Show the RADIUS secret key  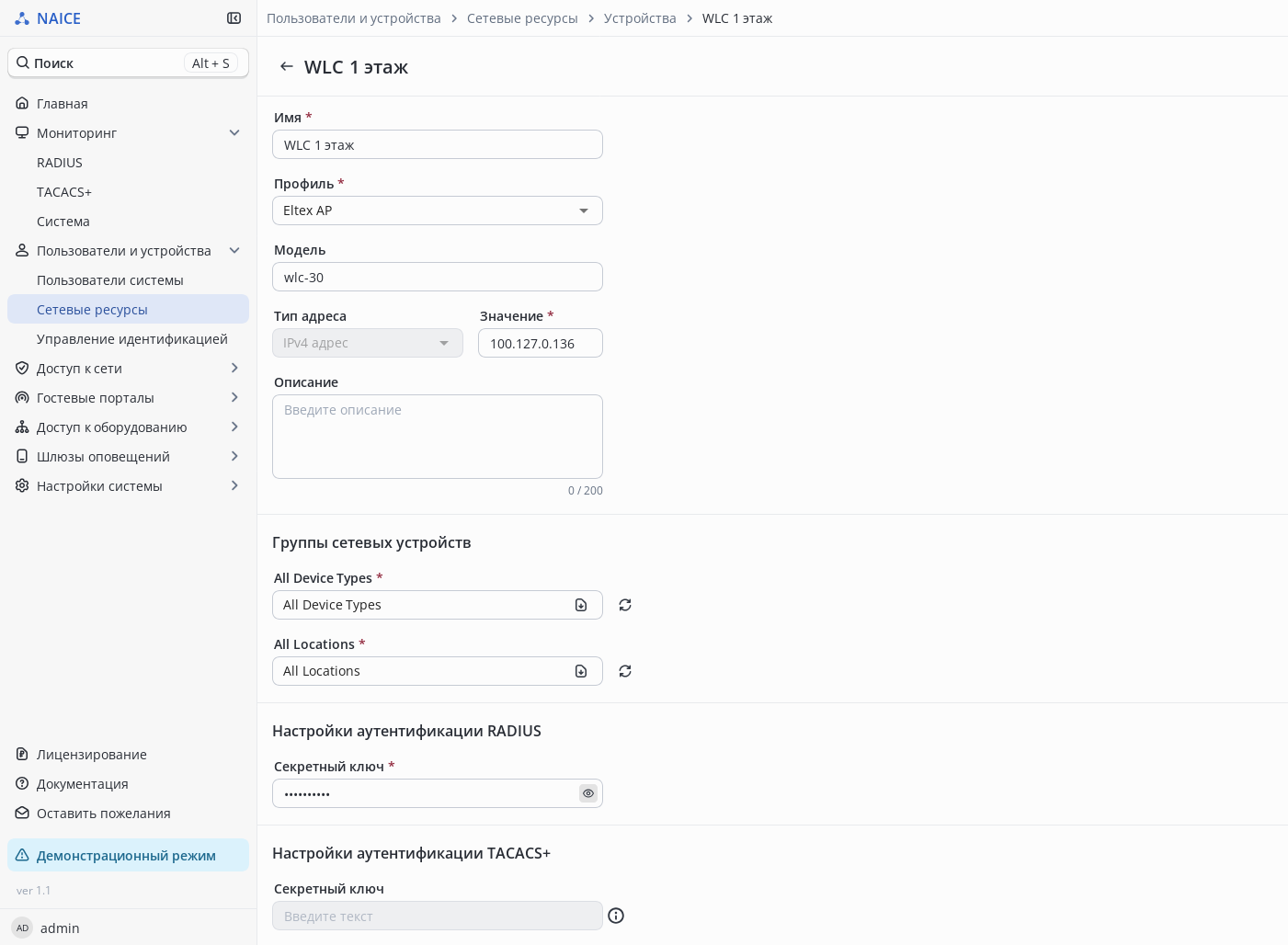(588, 793)
